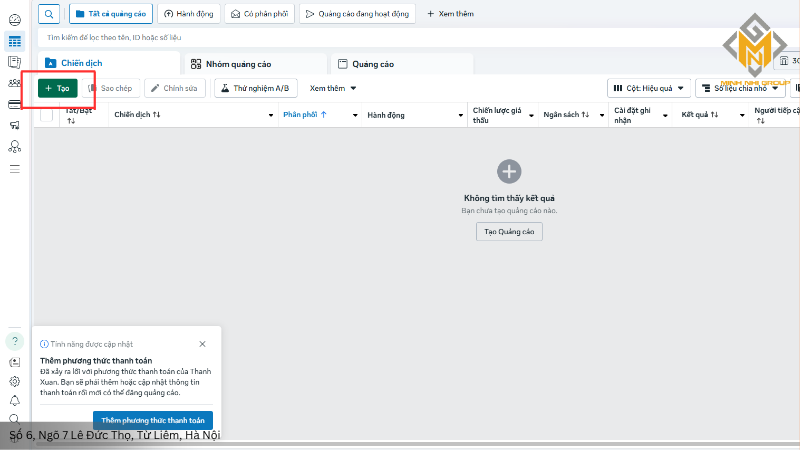Open the 'Số liệu chia nhỏ' breakdown dropdown
Screen dimensions: 800x450
(740, 88)
